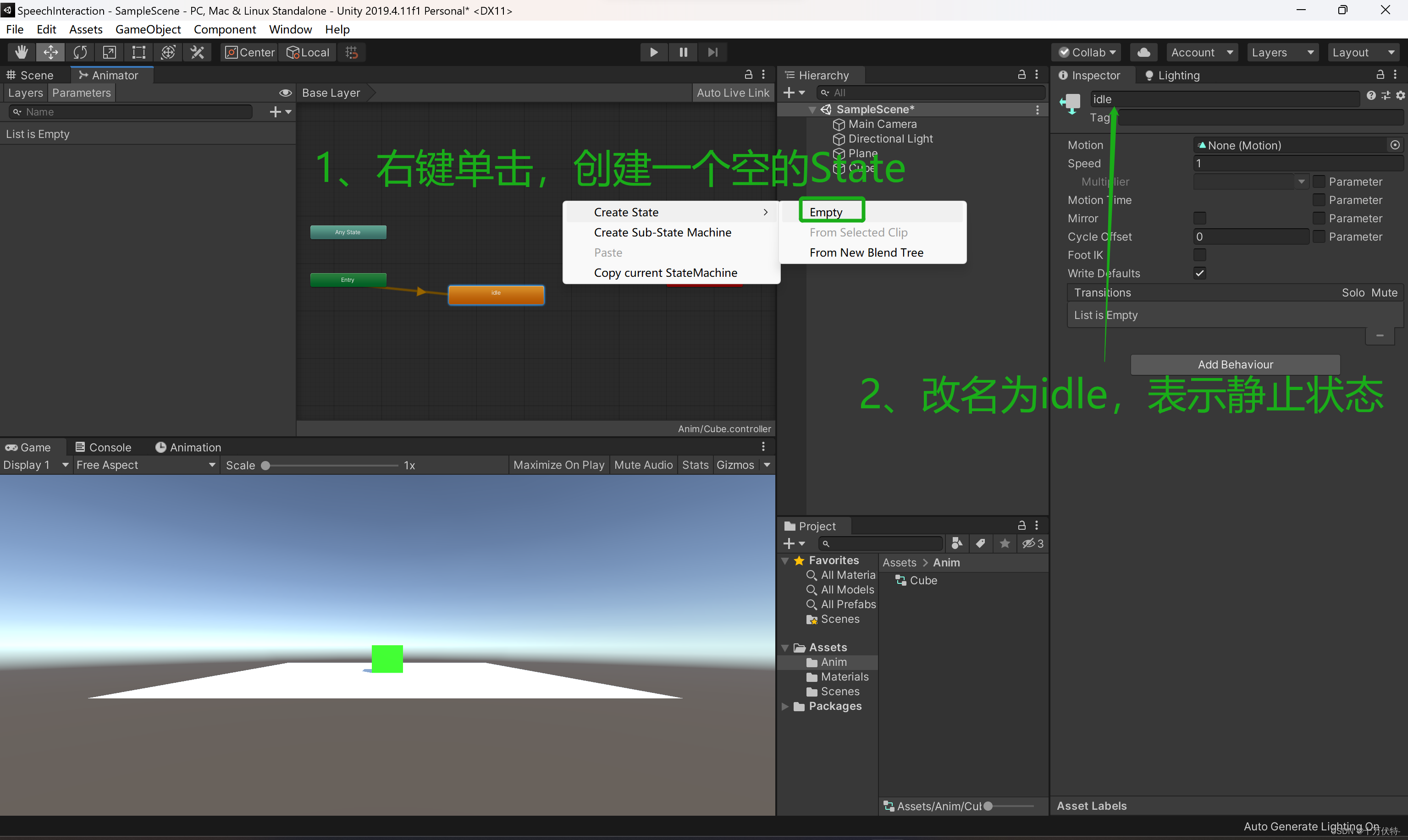The image size is (1408, 840).
Task: Open the cloud services icon
Action: pos(1143,52)
